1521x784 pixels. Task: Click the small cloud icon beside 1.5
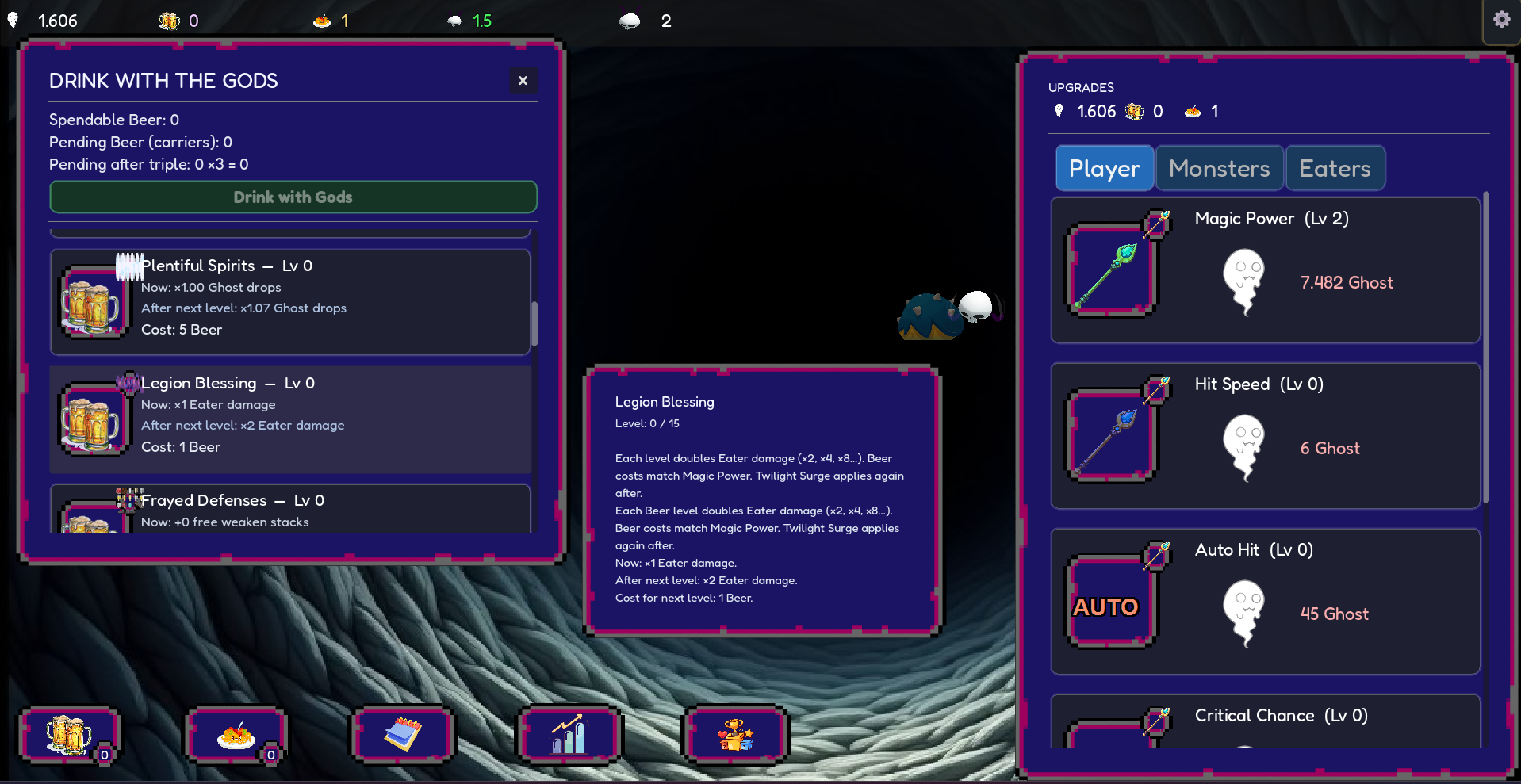[x=454, y=21]
